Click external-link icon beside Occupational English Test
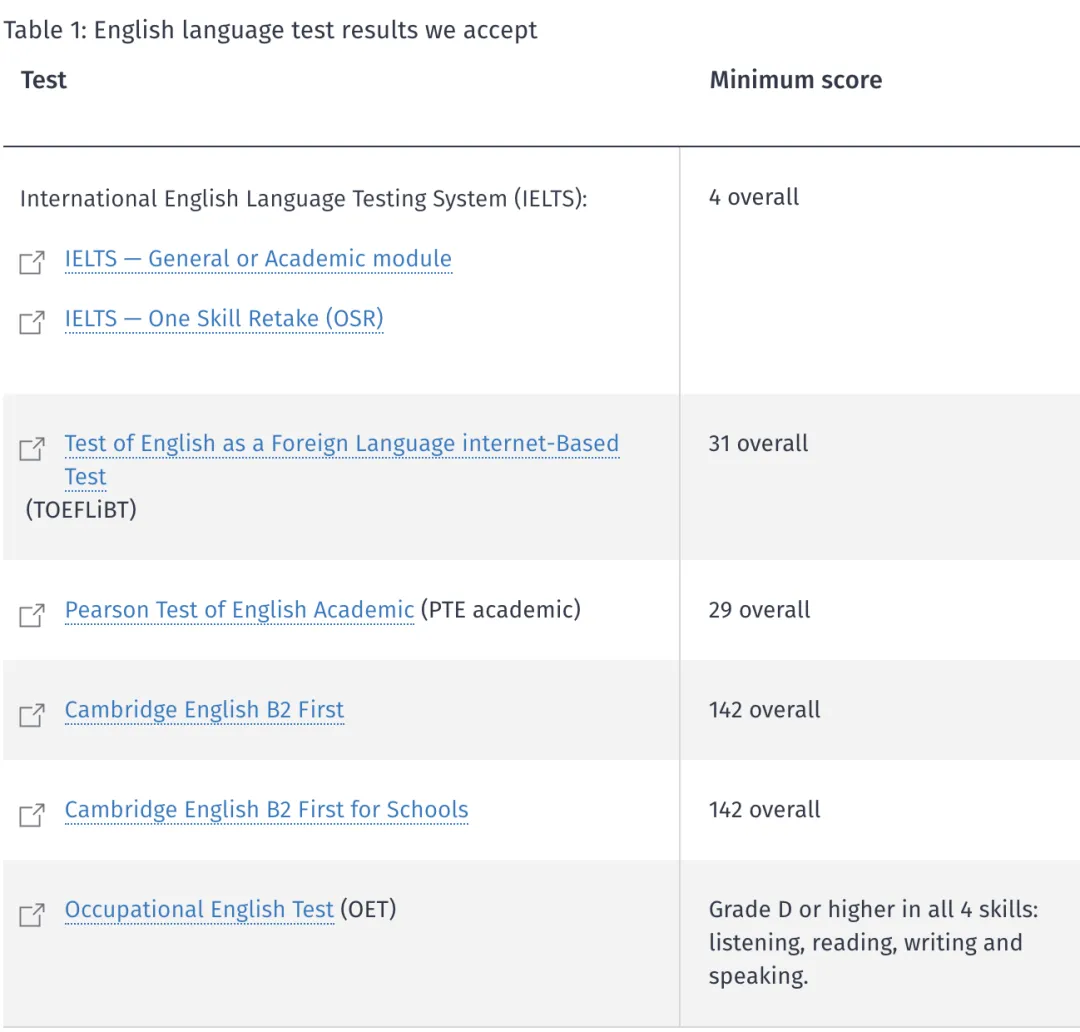The image size is (1080, 1032). [x=32, y=914]
